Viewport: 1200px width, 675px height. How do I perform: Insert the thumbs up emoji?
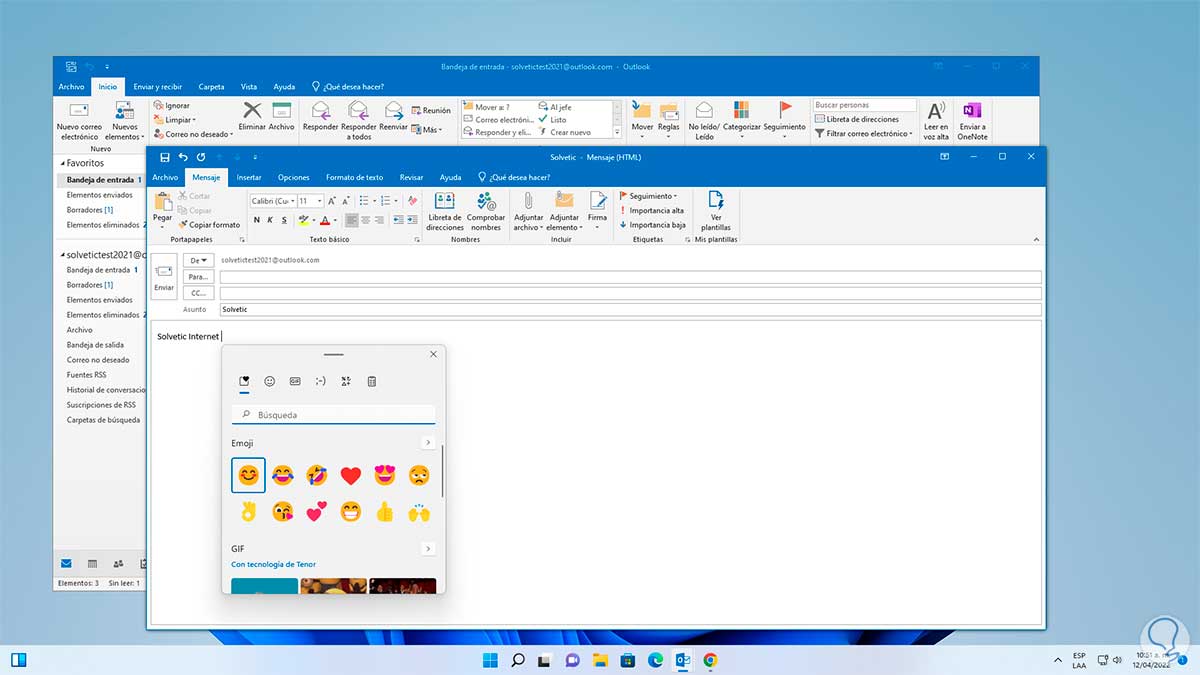384,513
